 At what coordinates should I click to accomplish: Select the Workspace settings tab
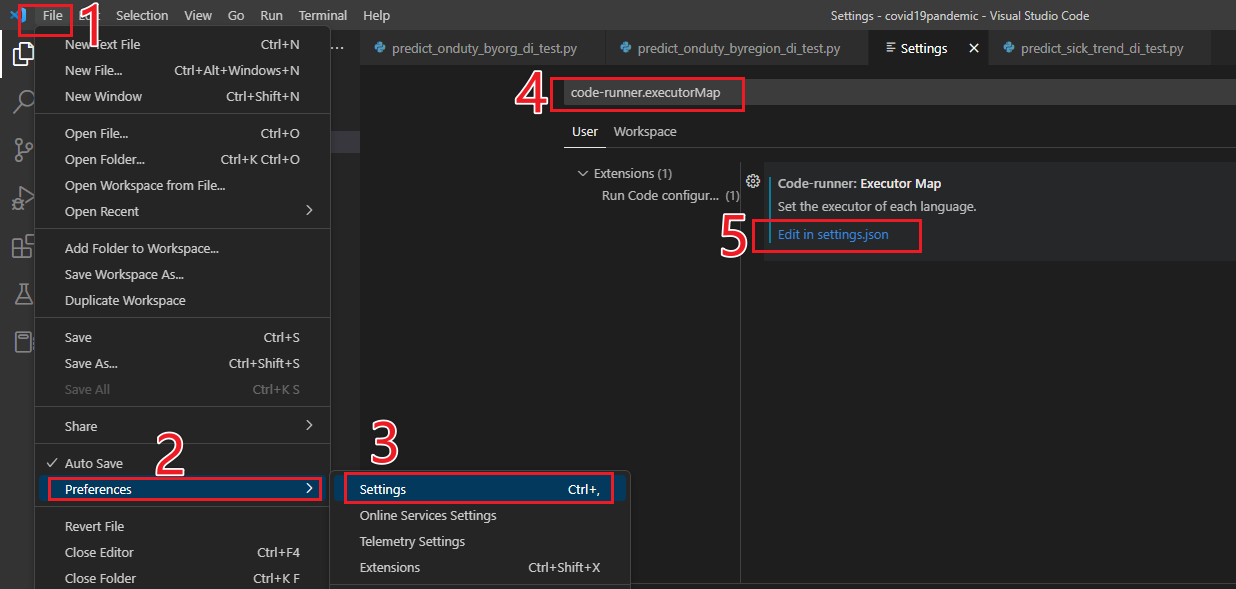click(645, 132)
